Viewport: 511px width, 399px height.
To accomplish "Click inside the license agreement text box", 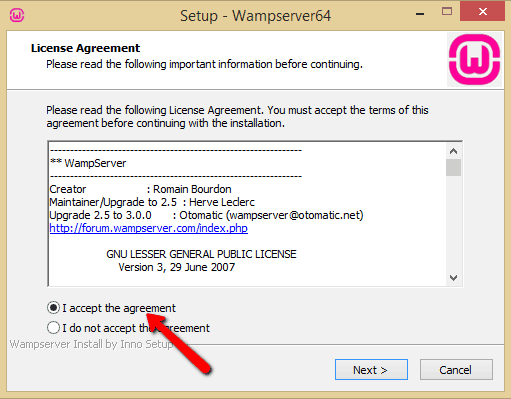I will click(x=247, y=214).
